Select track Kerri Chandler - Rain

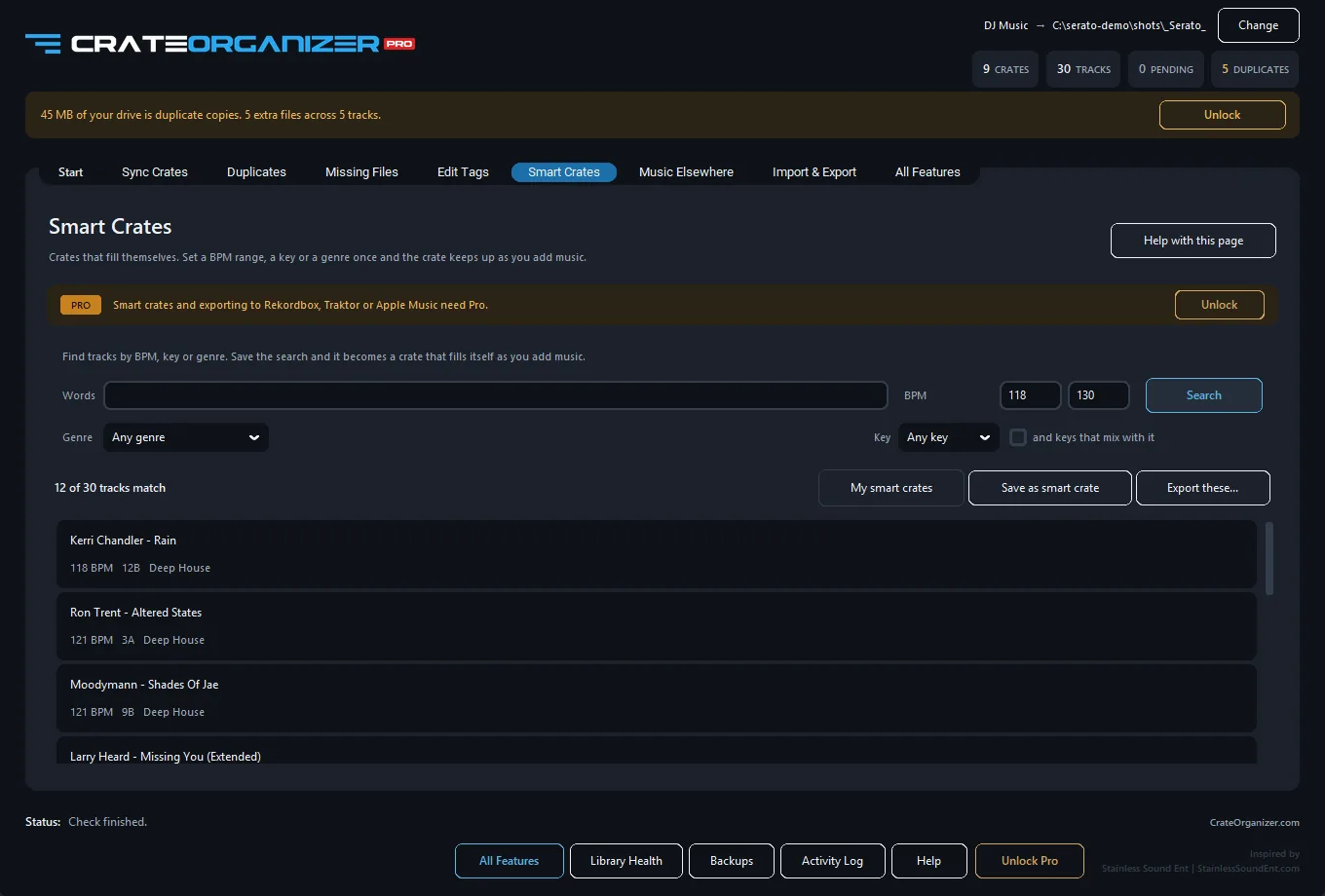[x=656, y=554]
